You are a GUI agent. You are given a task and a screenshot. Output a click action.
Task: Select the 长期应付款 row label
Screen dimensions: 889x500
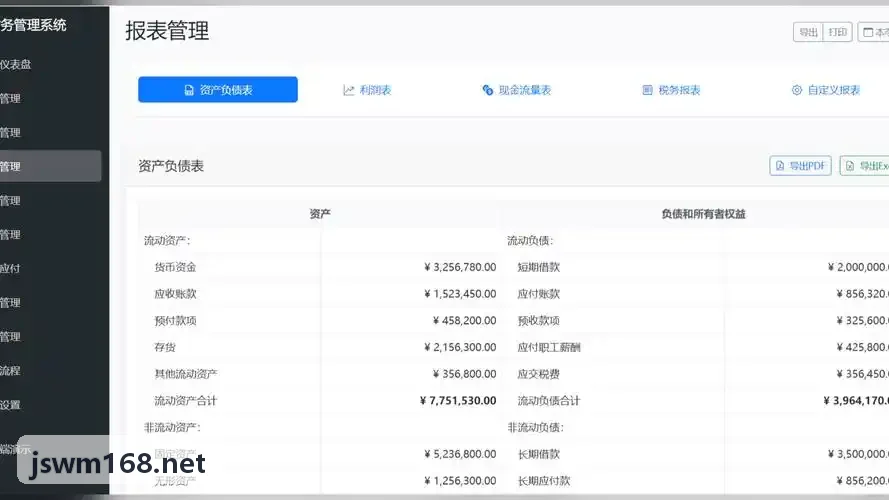click(544, 480)
